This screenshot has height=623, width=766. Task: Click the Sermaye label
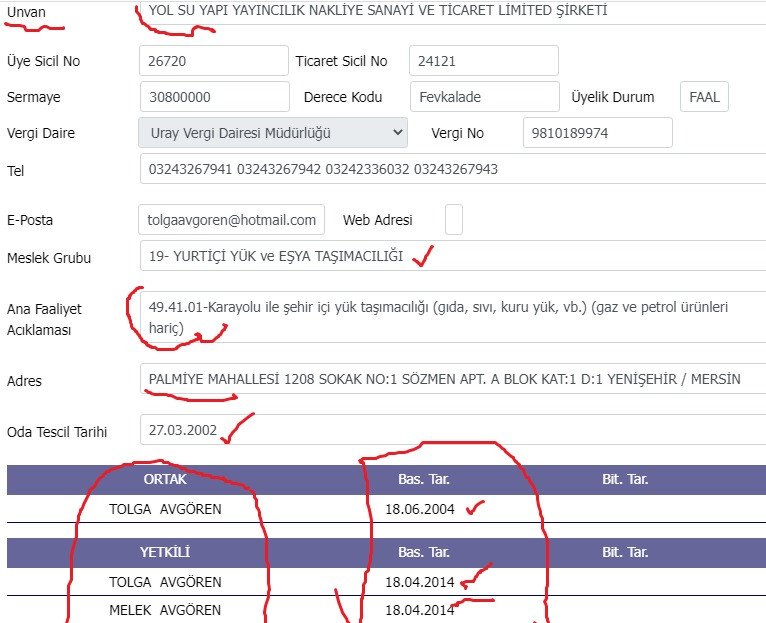[34, 97]
